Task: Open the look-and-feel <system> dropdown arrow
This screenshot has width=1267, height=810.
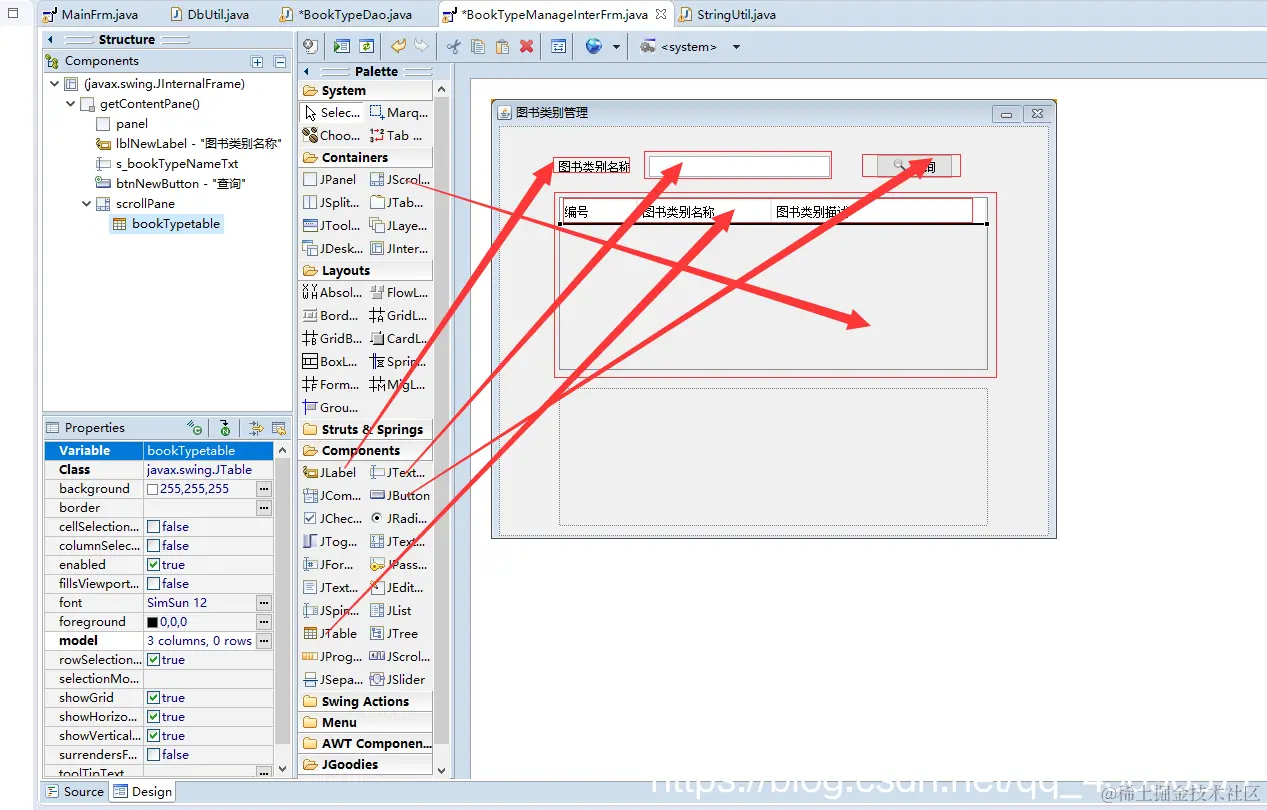Action: [x=737, y=47]
